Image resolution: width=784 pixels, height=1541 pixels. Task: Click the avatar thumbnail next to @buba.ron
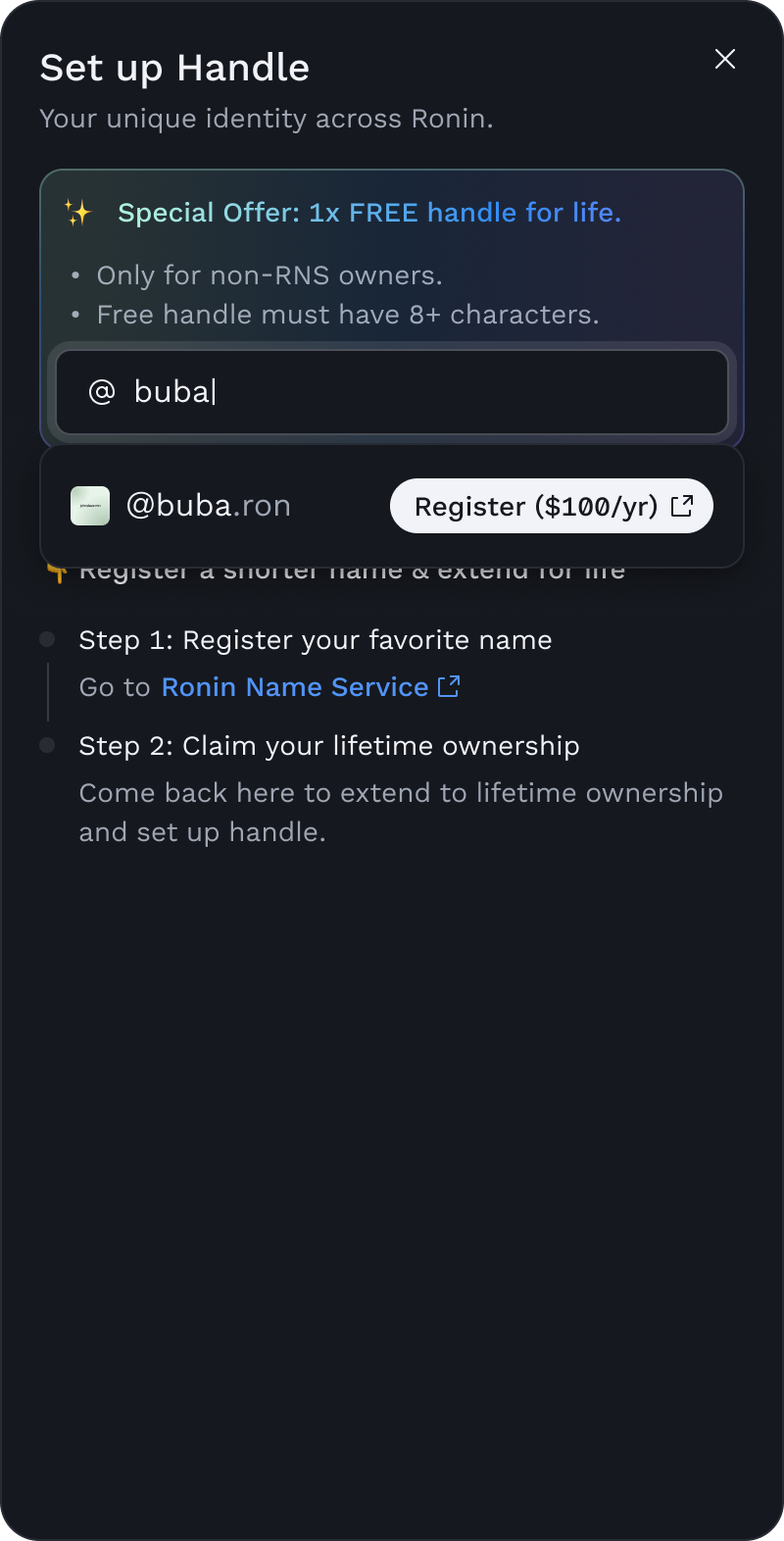point(89,506)
